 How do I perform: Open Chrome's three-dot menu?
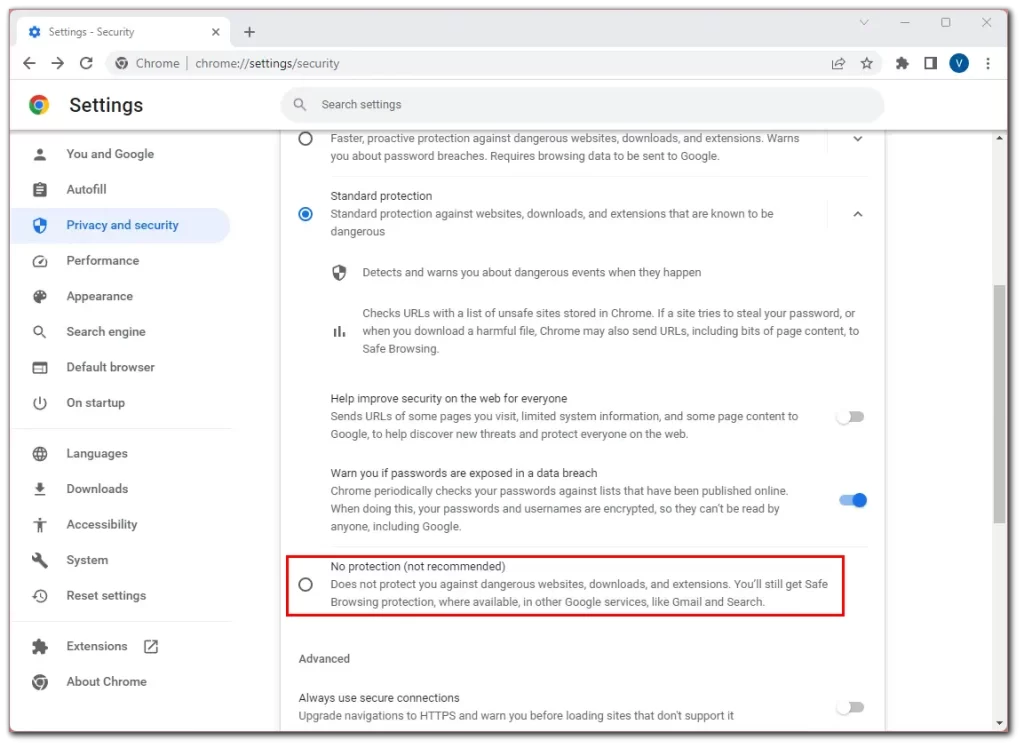point(987,63)
